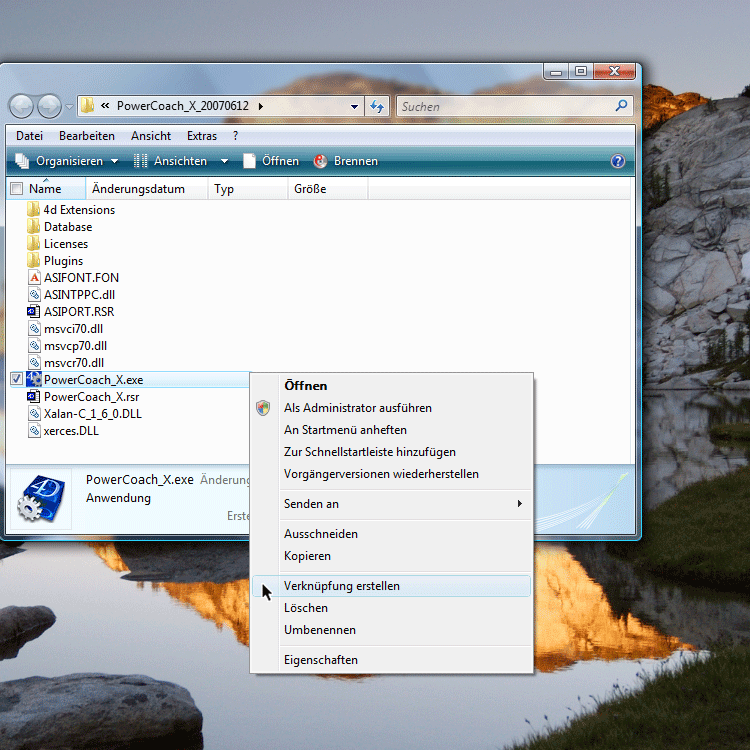Click the Database folder icon

[x=33, y=227]
